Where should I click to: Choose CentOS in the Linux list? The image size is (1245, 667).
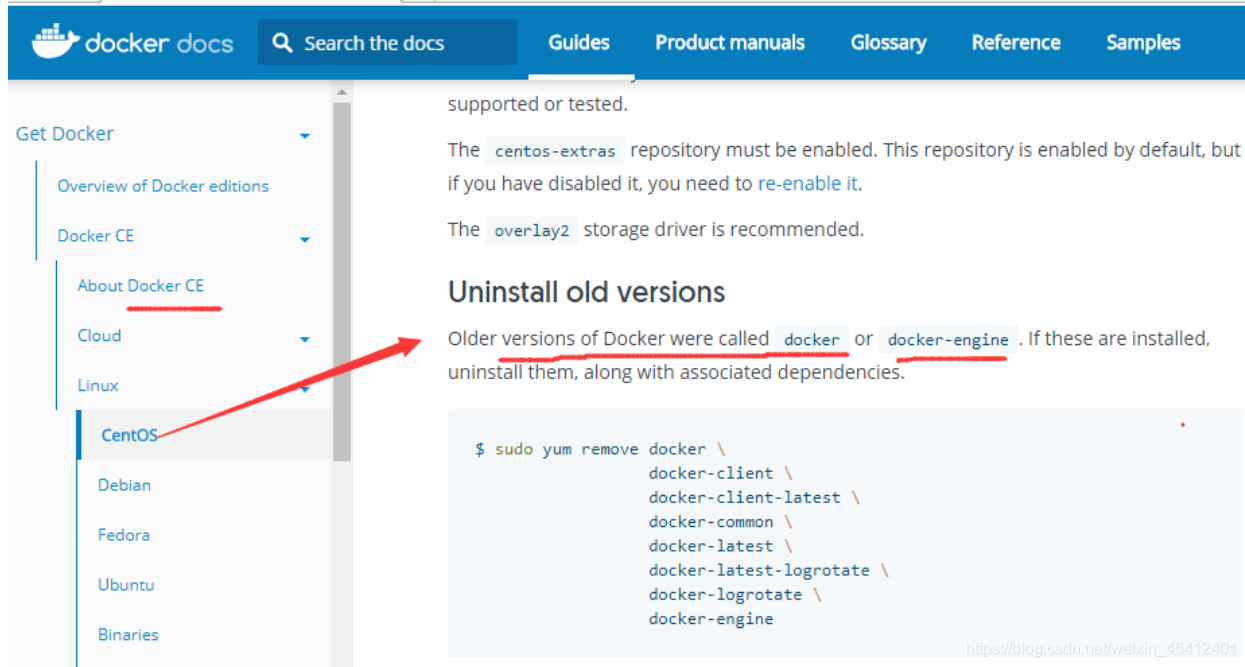[x=130, y=435]
